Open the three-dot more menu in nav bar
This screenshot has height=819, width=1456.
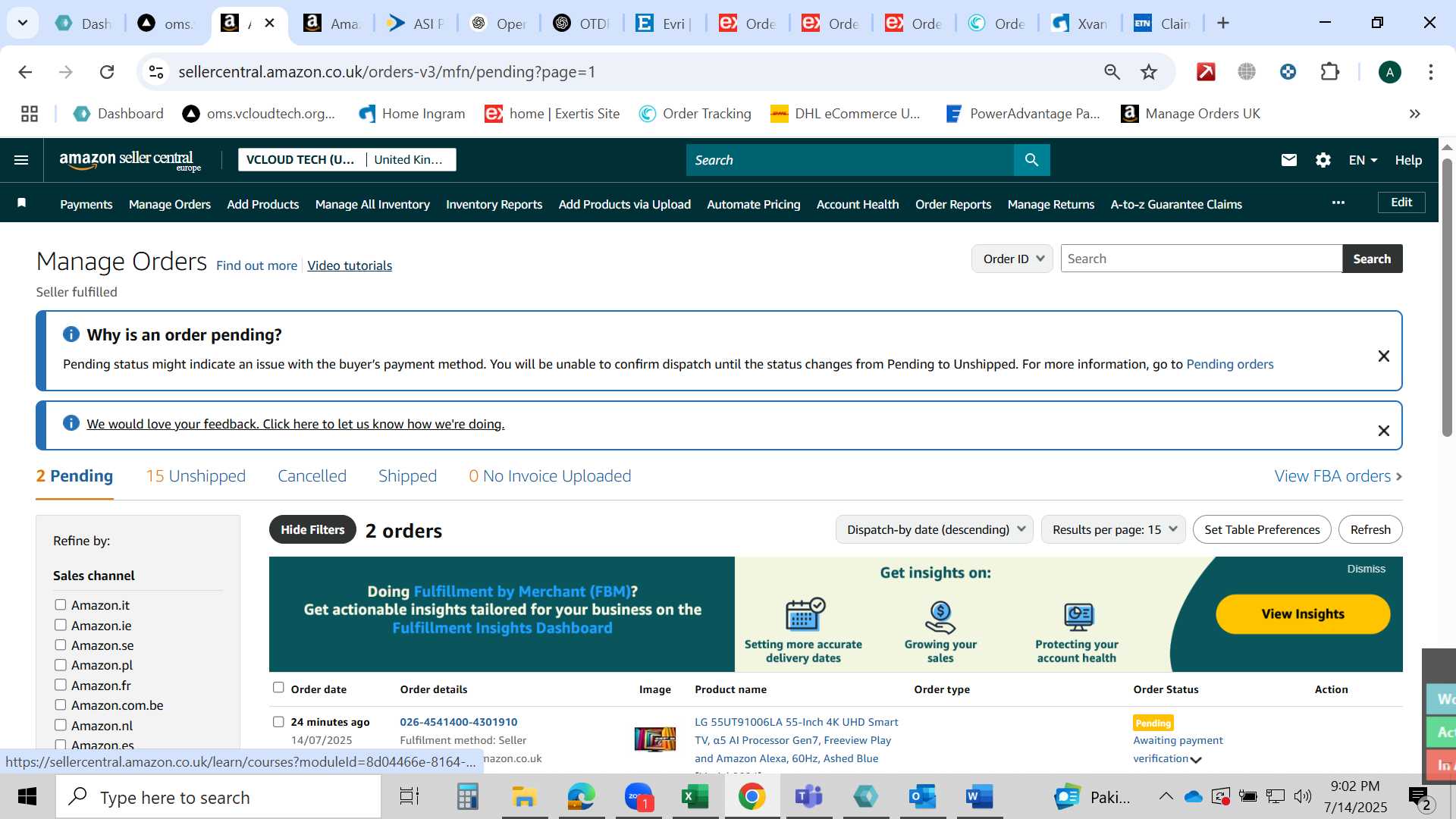(1338, 202)
